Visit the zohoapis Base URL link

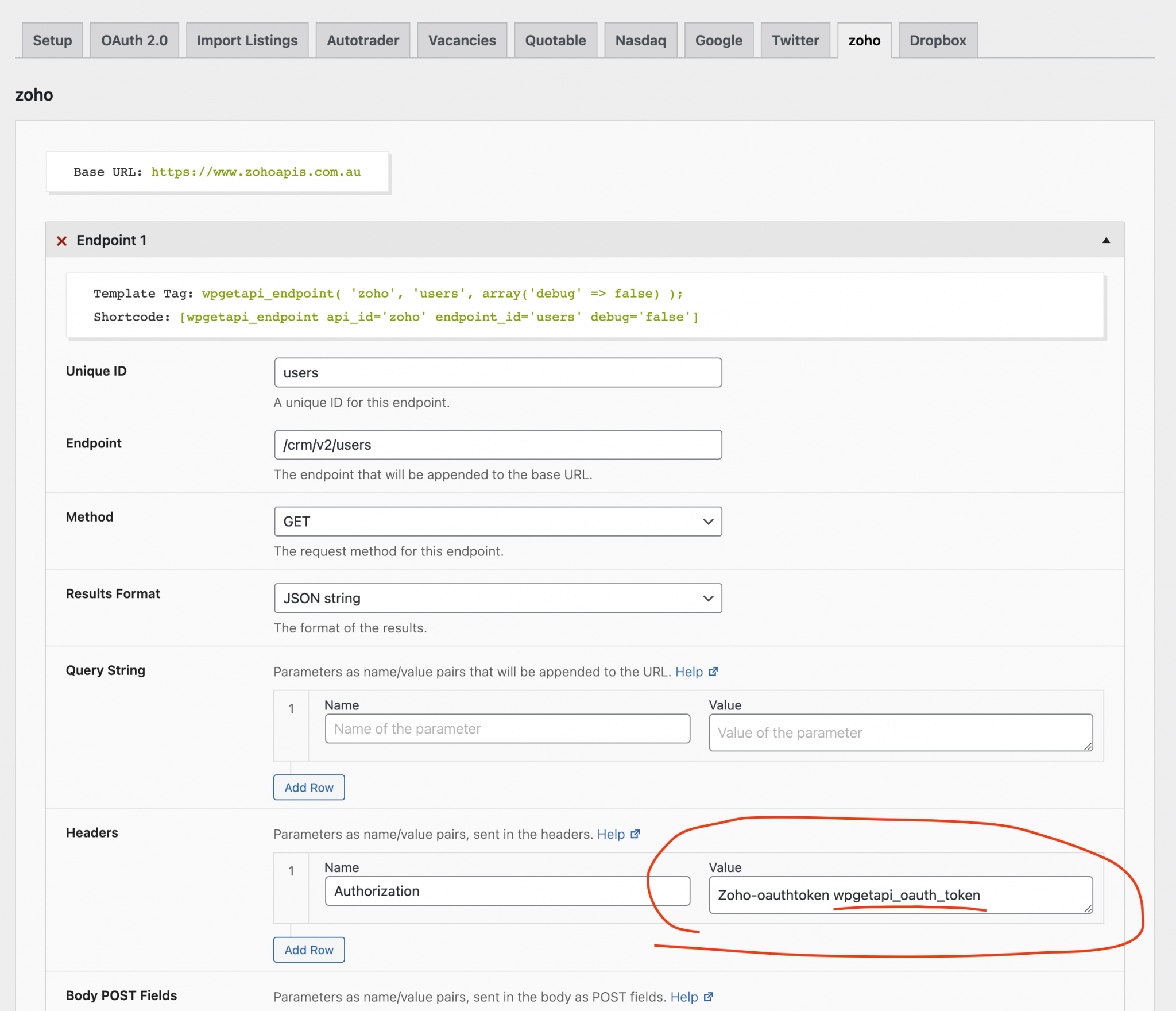(256, 172)
